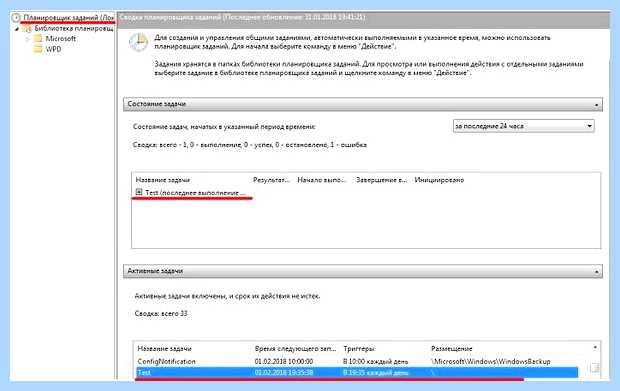Sort by Результат column header
620x391 pixels.
point(271,180)
